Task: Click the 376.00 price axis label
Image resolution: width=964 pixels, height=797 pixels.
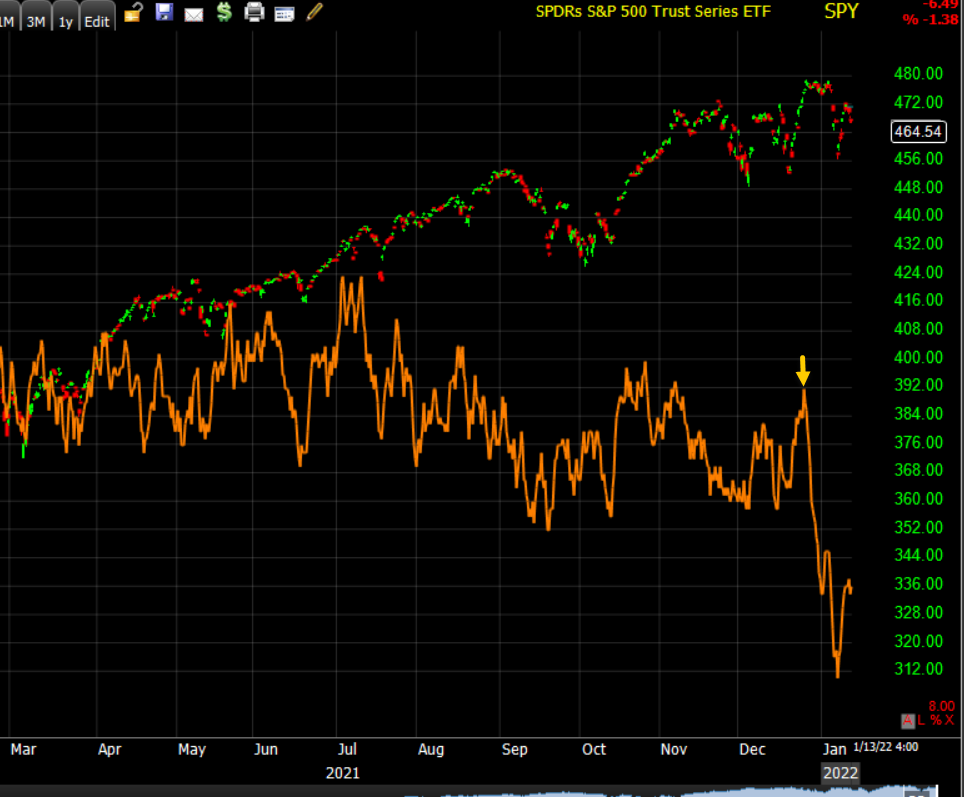Action: point(919,442)
